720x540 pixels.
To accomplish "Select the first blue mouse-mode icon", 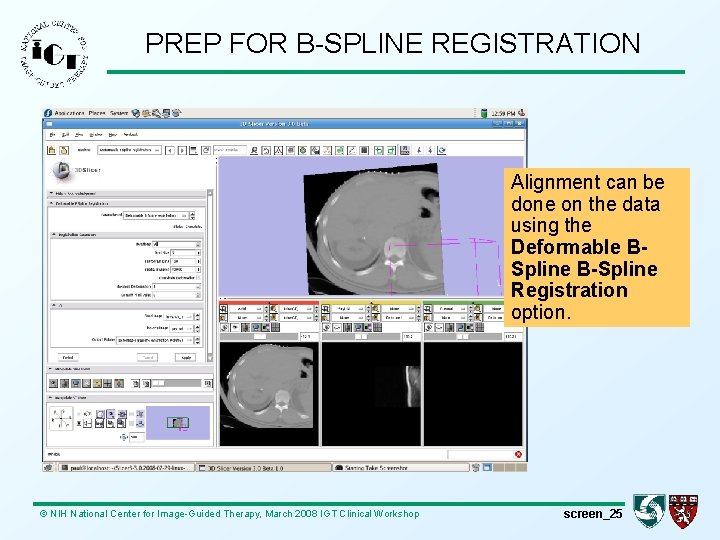I will tap(419, 150).
